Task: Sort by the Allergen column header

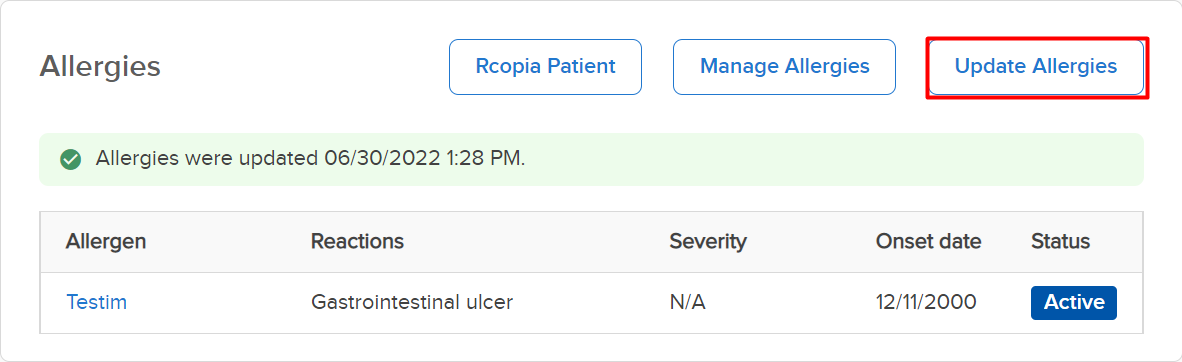Action: click(106, 241)
